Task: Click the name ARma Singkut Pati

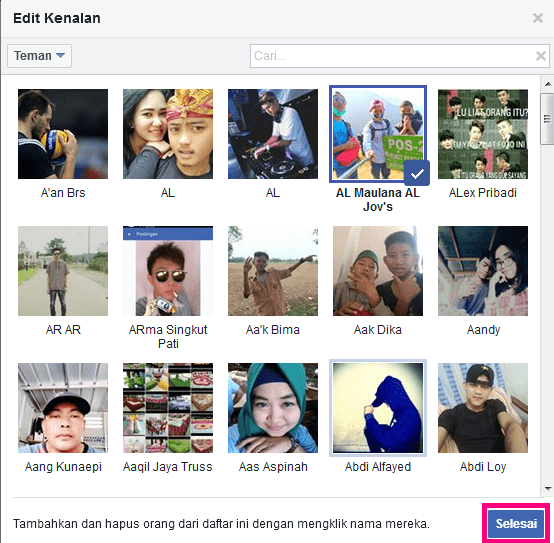Action: (168, 337)
